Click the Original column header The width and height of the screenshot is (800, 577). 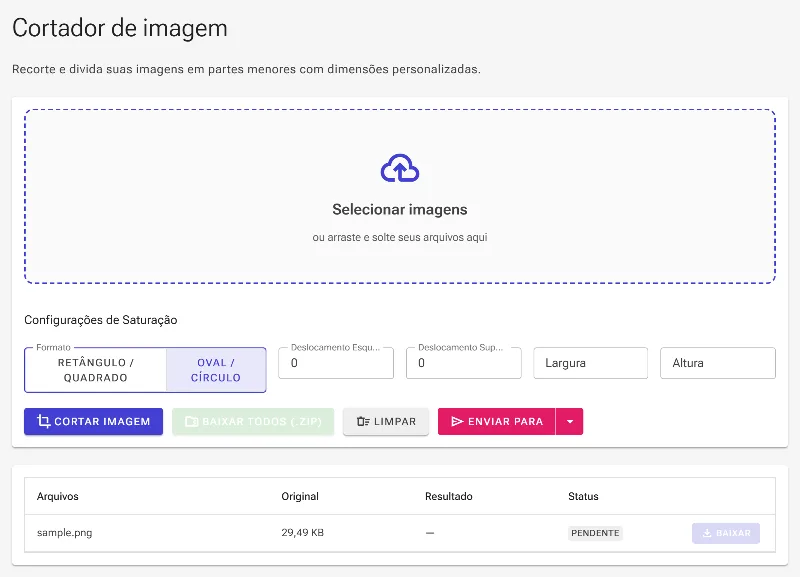300,496
